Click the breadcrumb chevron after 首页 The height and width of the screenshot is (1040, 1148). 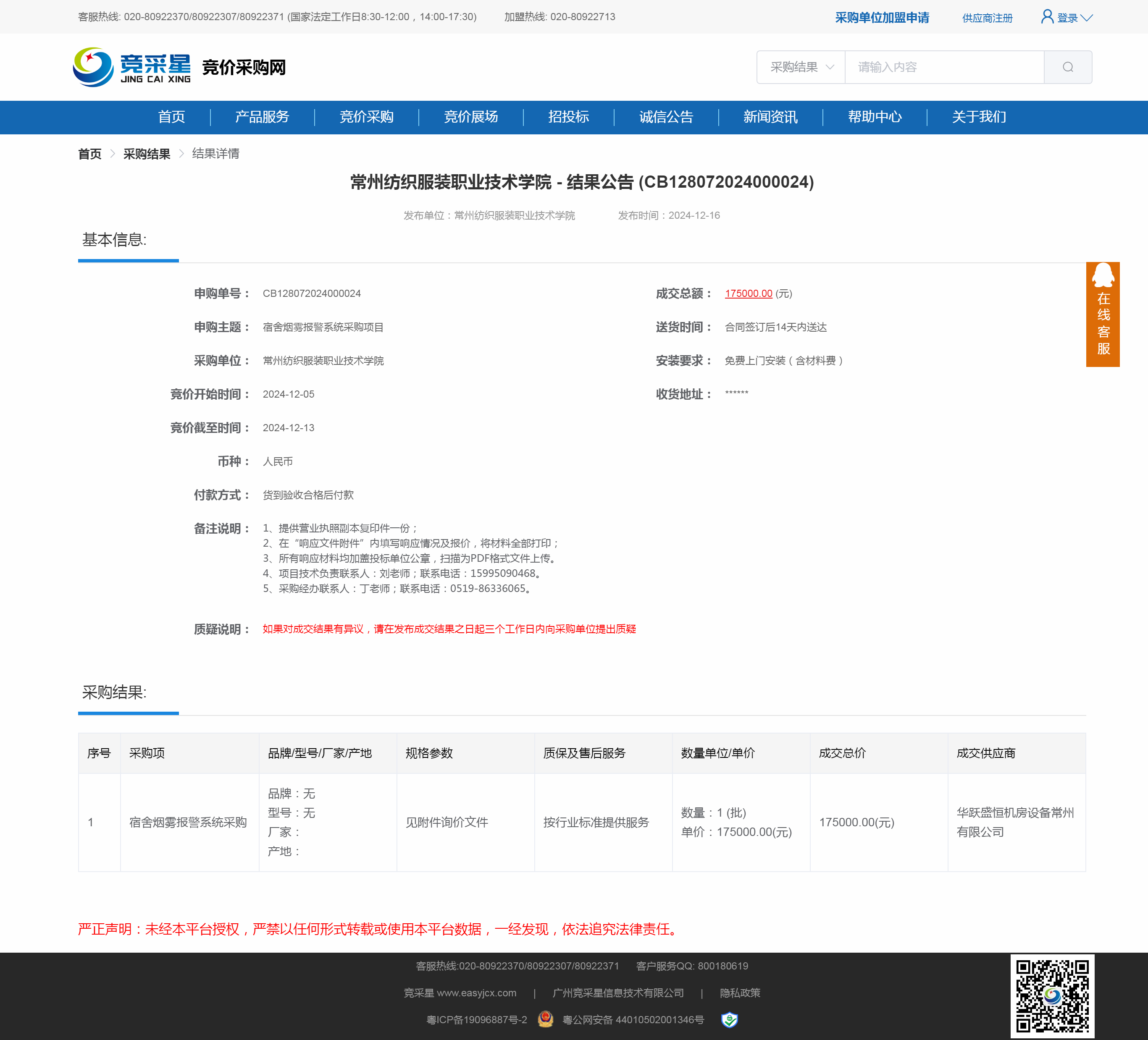112,154
